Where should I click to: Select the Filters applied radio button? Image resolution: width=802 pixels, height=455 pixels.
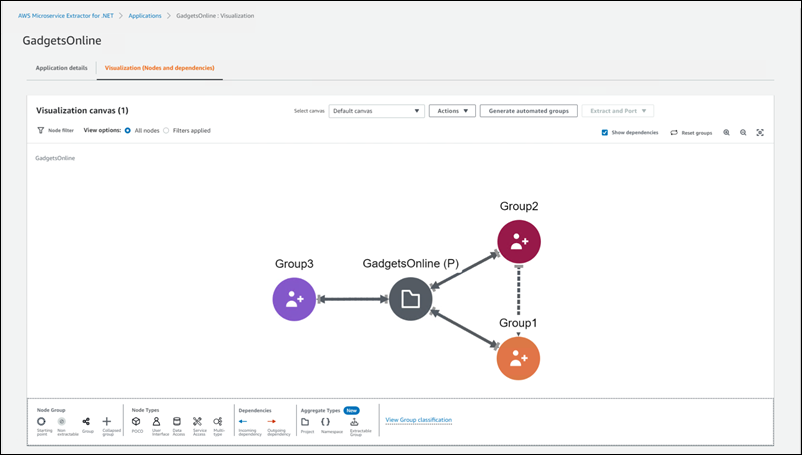pos(166,130)
